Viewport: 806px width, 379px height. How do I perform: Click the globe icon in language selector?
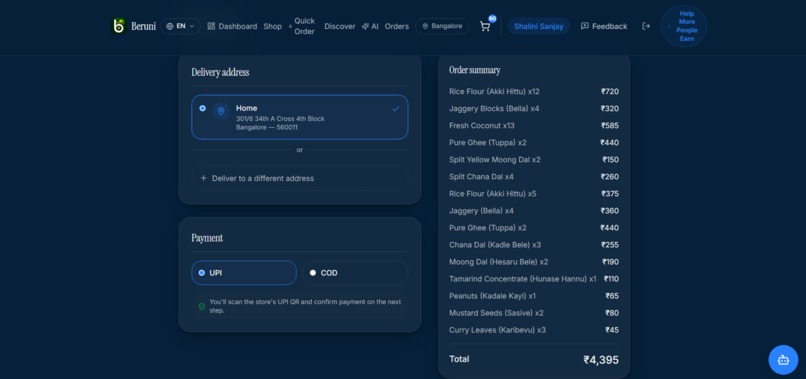point(170,26)
